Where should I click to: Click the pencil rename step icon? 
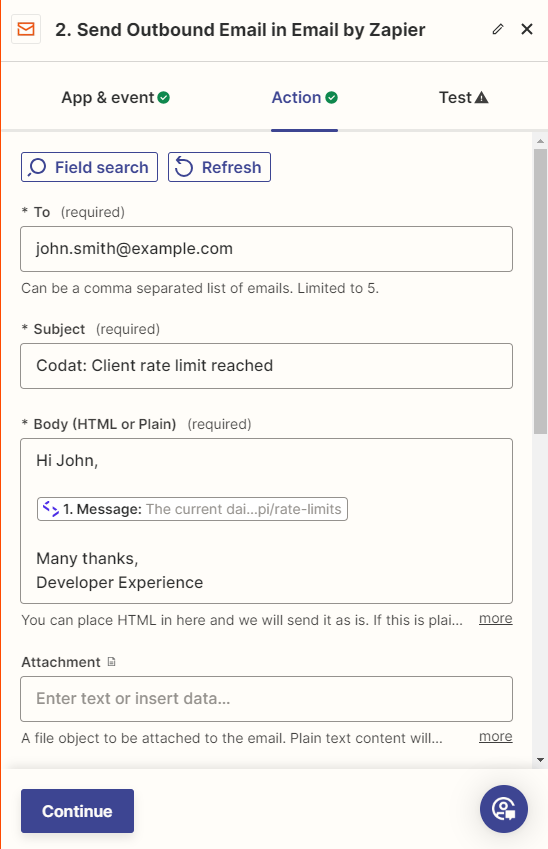498,29
